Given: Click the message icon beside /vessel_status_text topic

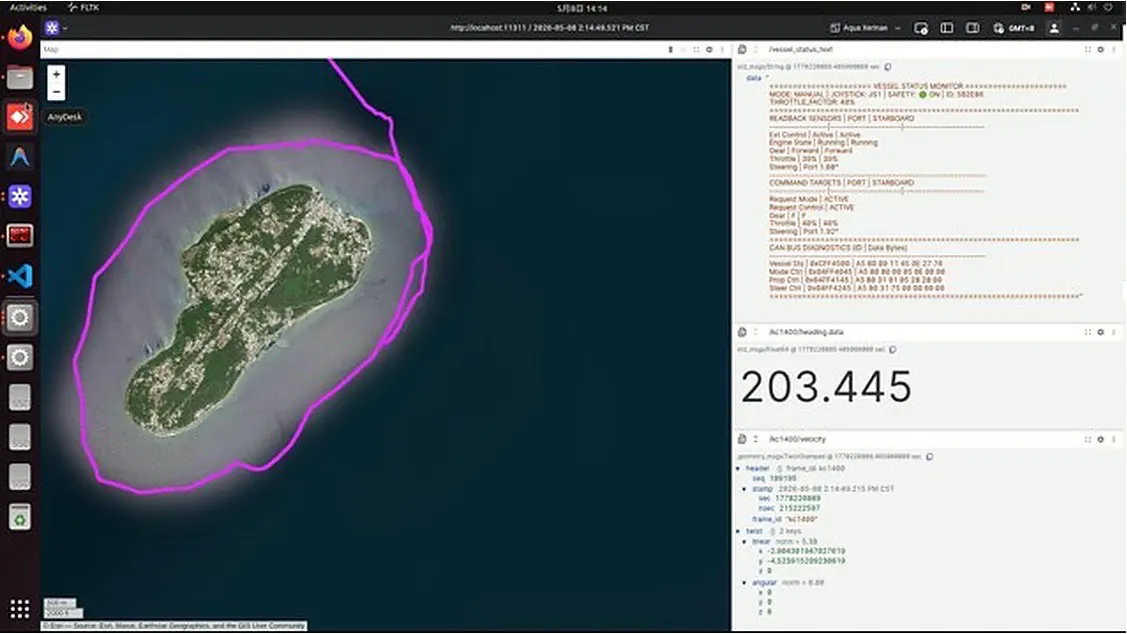Looking at the screenshot, I should point(742,50).
